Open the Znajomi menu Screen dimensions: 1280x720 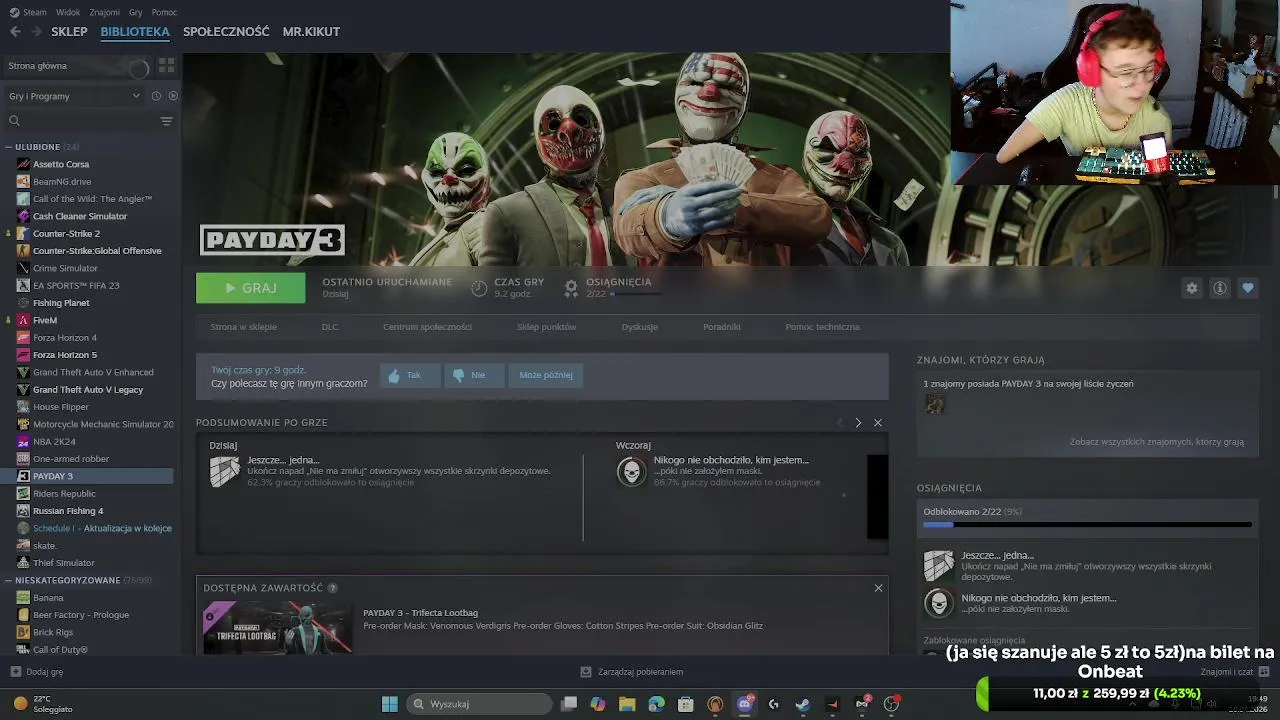(104, 12)
